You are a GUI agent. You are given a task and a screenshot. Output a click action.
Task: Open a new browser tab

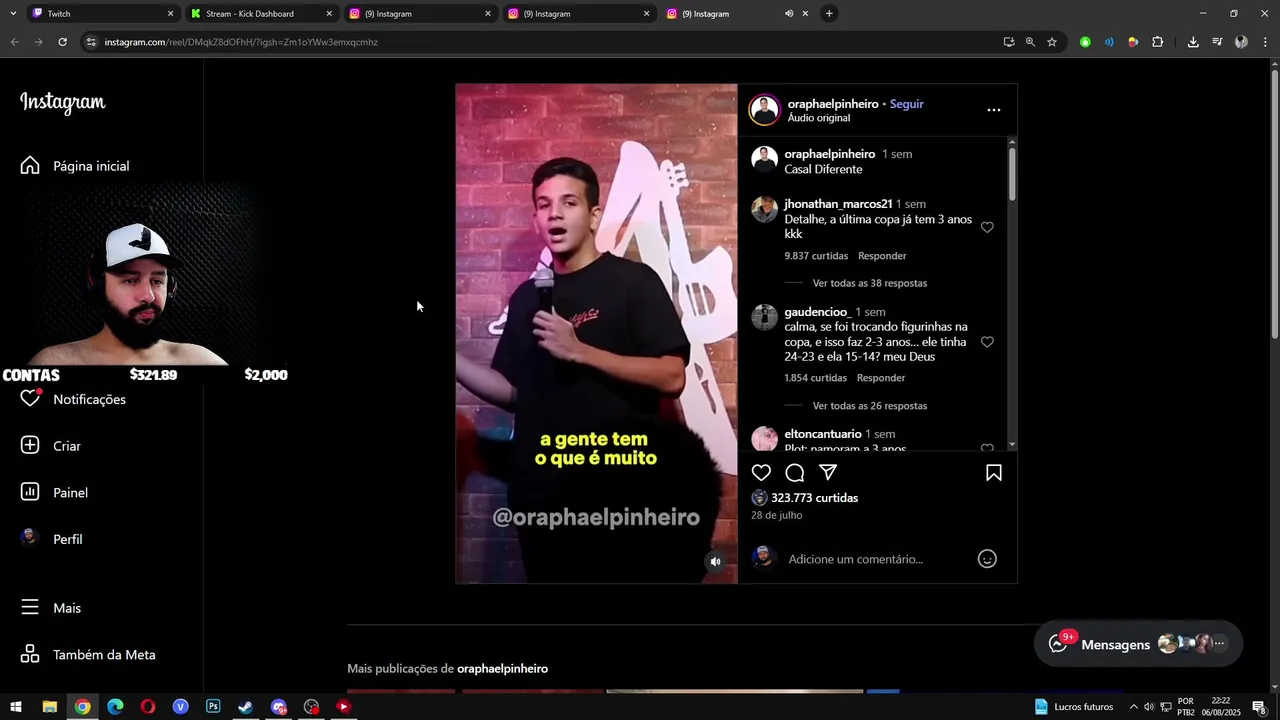[x=829, y=14]
